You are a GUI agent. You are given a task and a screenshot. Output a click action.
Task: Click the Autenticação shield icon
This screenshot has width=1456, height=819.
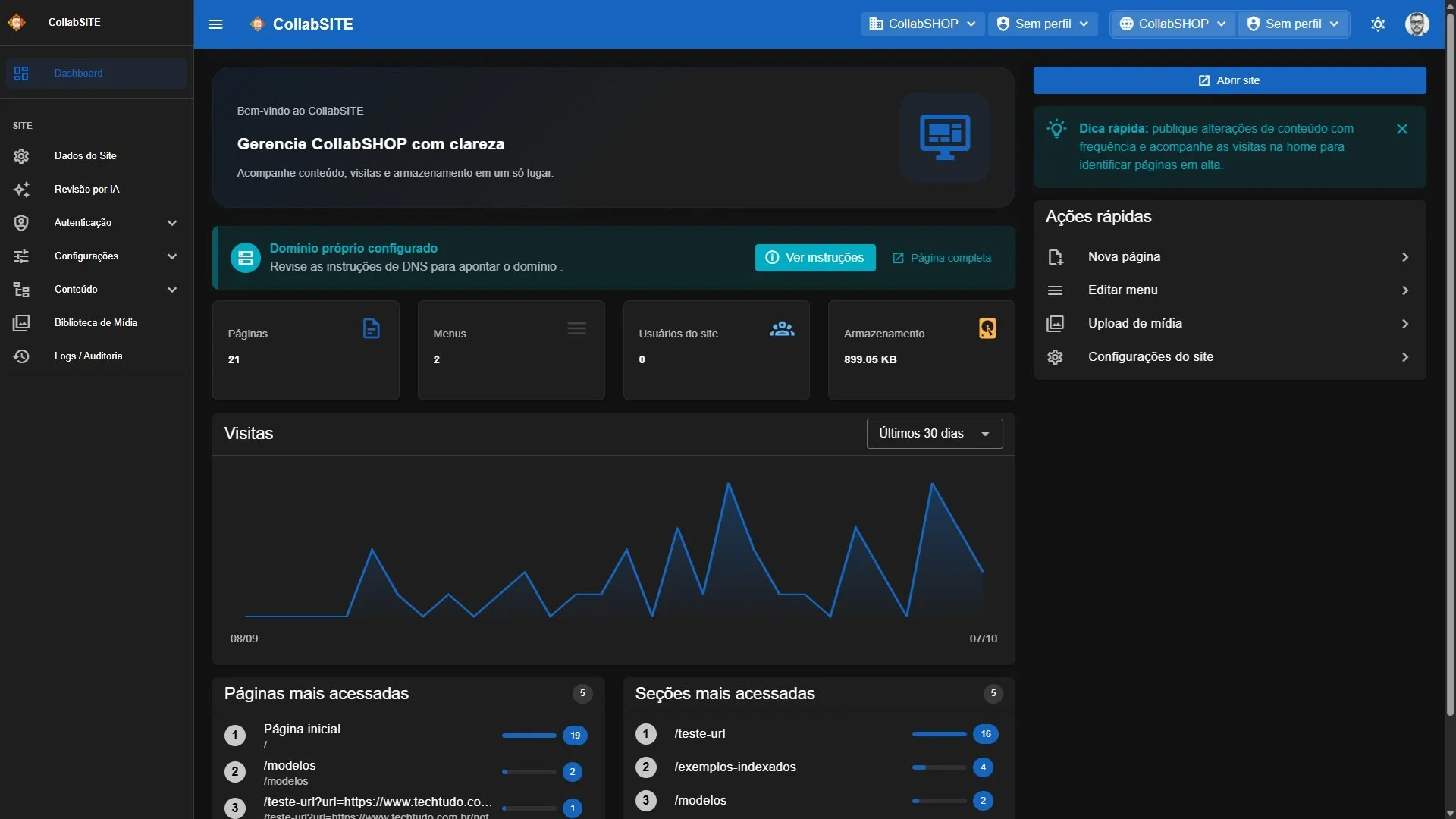[21, 223]
